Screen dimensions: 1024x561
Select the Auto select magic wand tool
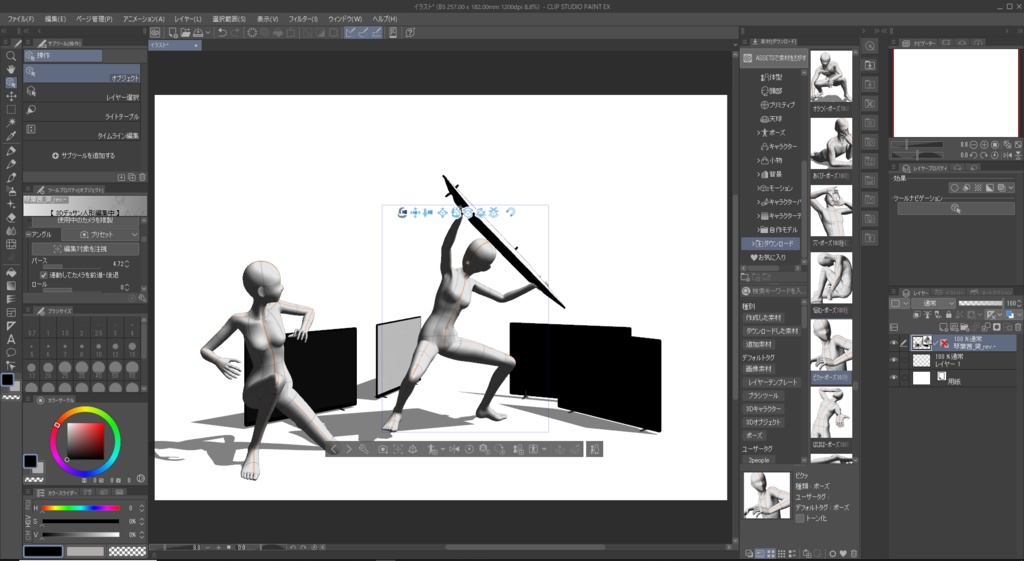(x=11, y=123)
